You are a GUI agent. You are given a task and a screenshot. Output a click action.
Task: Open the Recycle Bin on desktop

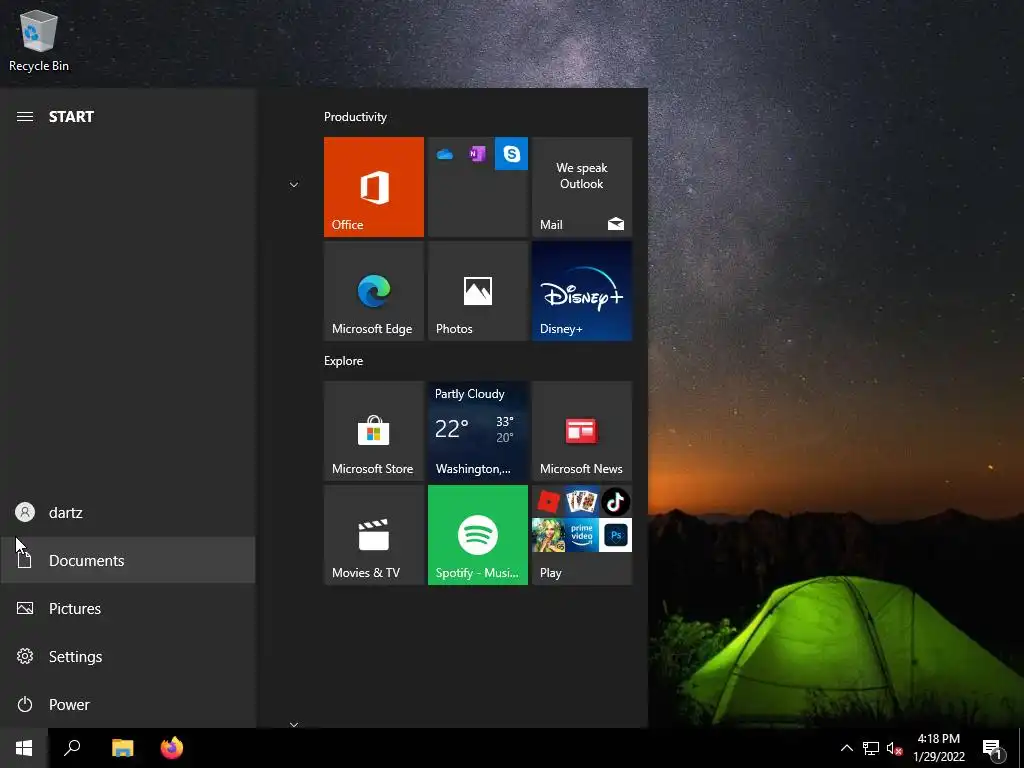click(x=39, y=40)
